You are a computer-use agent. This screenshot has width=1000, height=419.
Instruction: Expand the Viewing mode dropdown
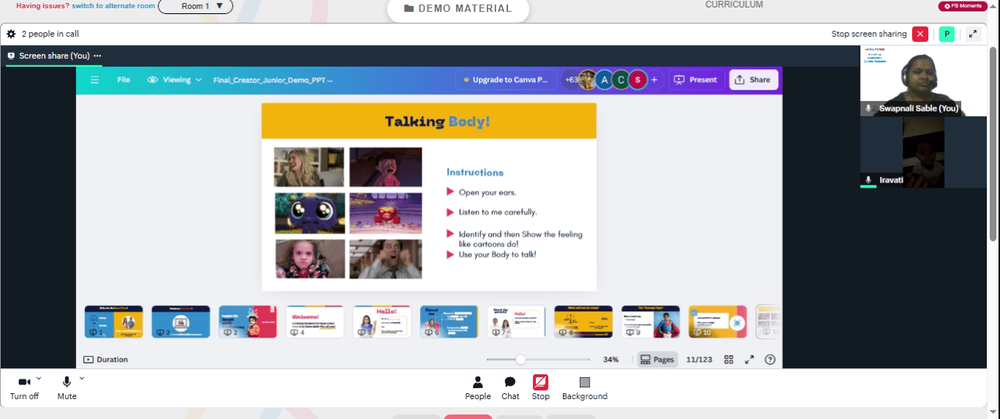point(174,80)
